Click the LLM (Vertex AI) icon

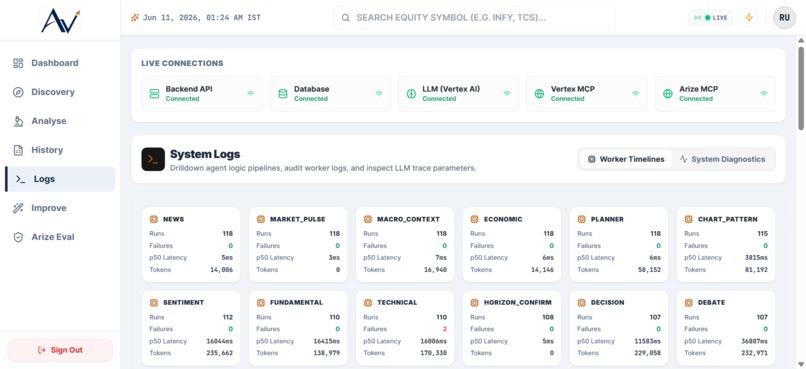click(x=411, y=94)
